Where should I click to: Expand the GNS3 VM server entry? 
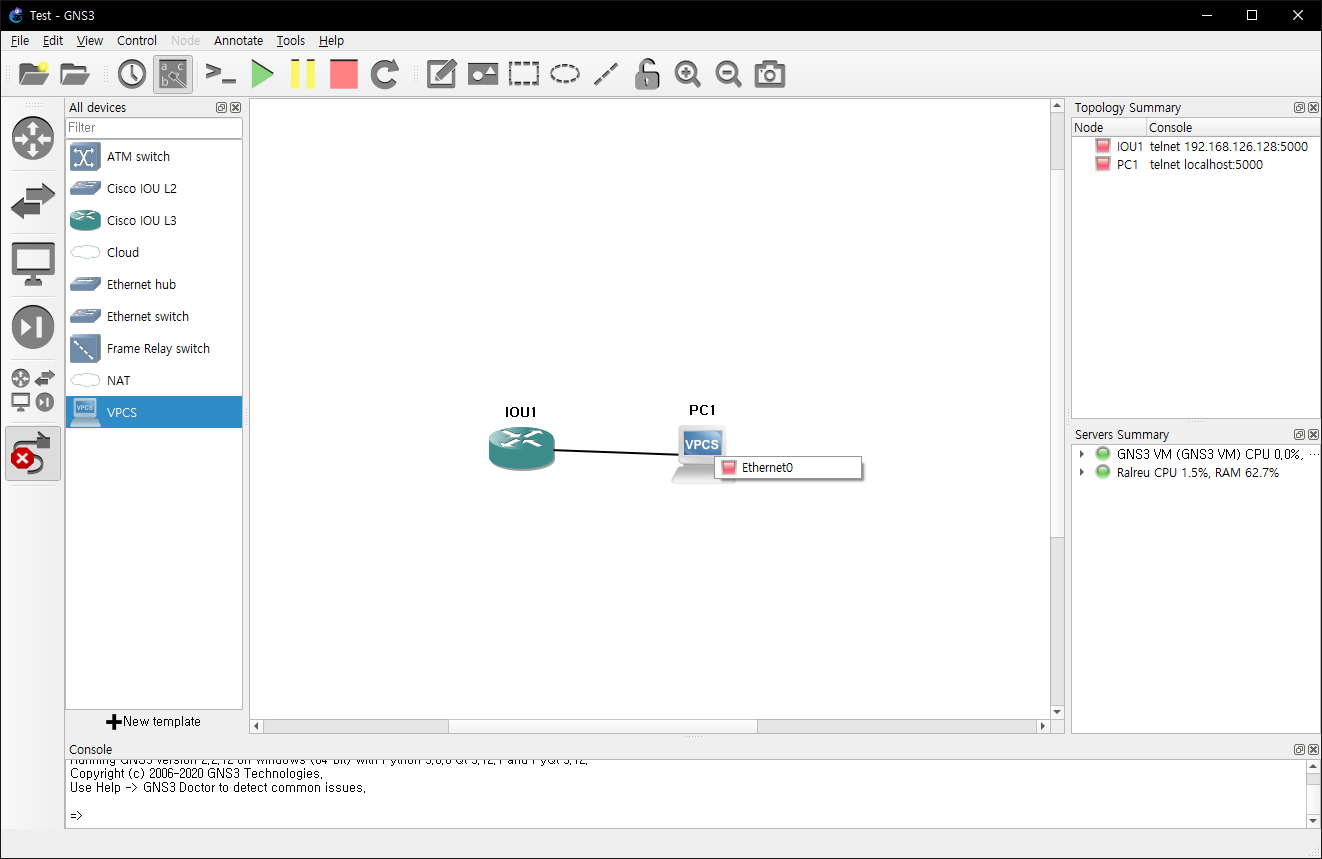point(1082,454)
